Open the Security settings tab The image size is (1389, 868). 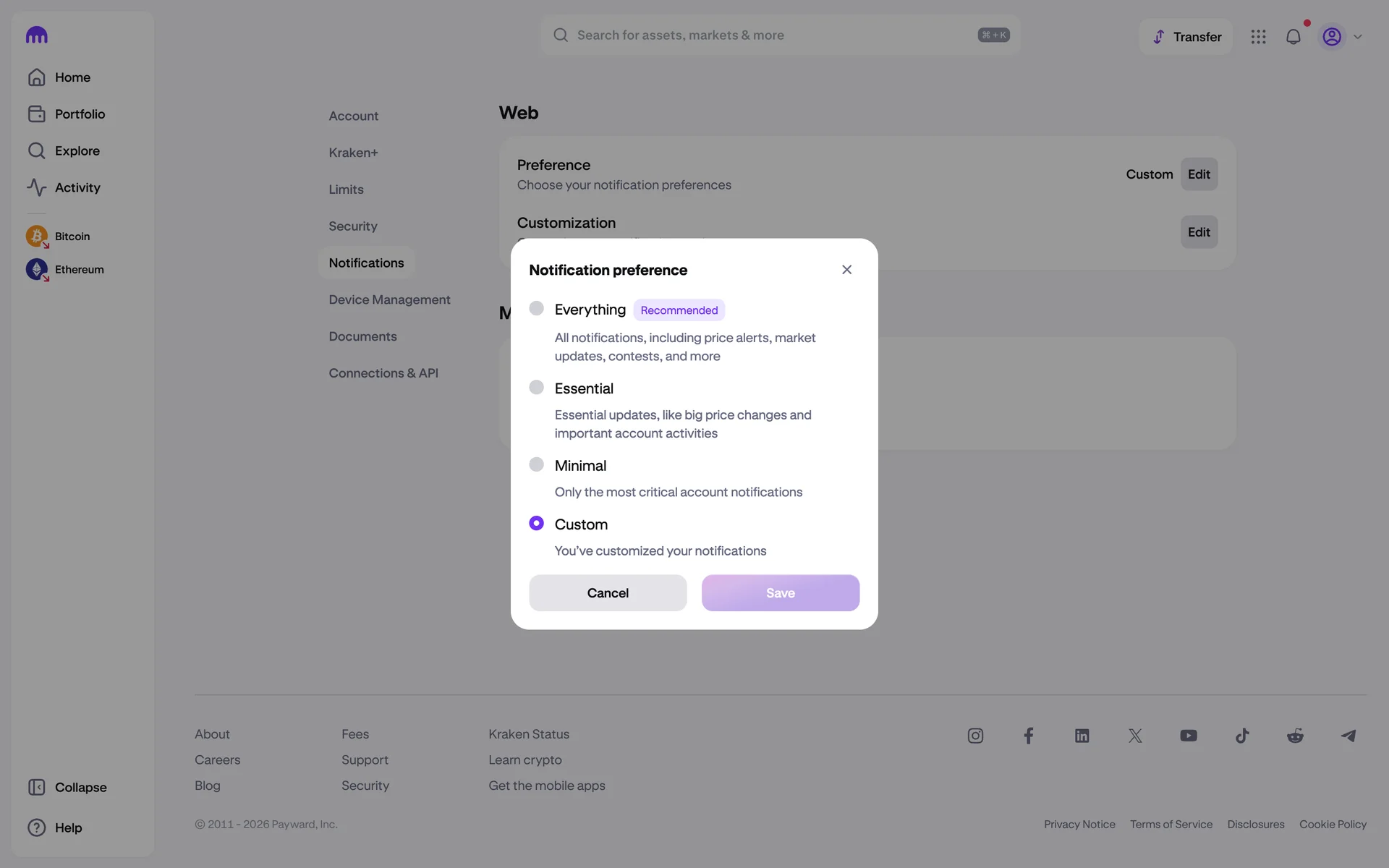coord(352,226)
